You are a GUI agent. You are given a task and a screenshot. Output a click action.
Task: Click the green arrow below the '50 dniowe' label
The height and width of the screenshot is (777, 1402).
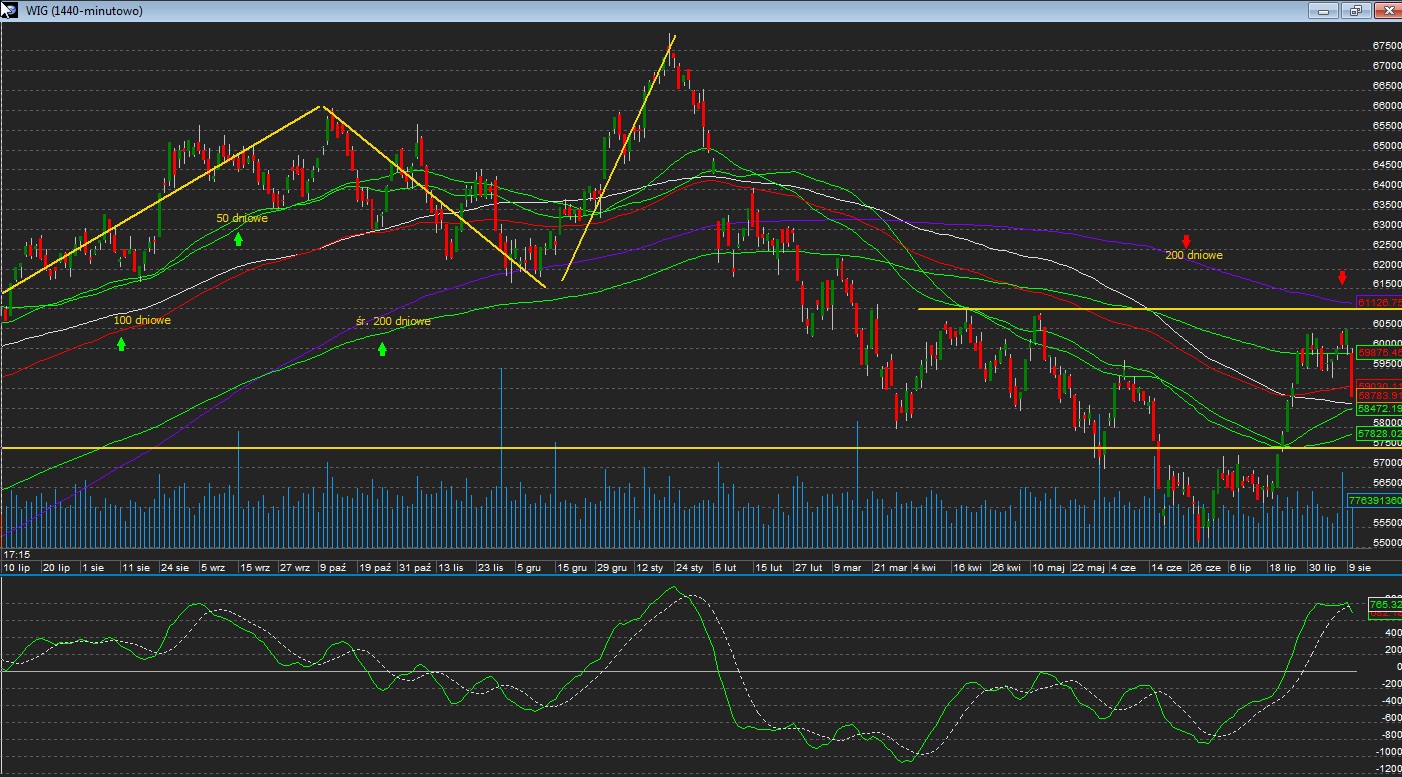(x=238, y=239)
